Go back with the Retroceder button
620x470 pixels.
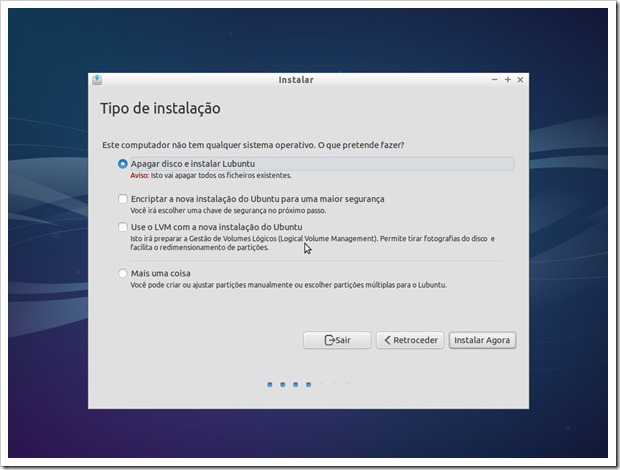point(410,340)
